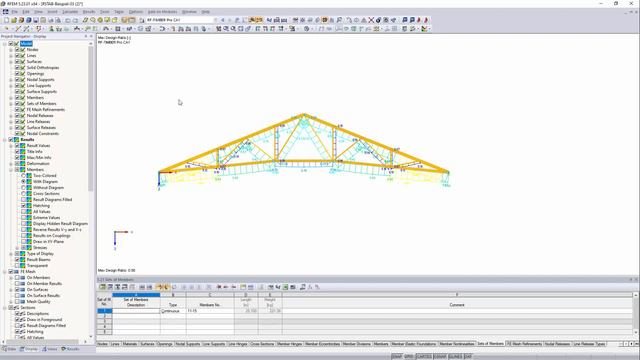The width and height of the screenshot is (640, 360).
Task: Select the Without Diagram radio option
Action: tap(24, 188)
